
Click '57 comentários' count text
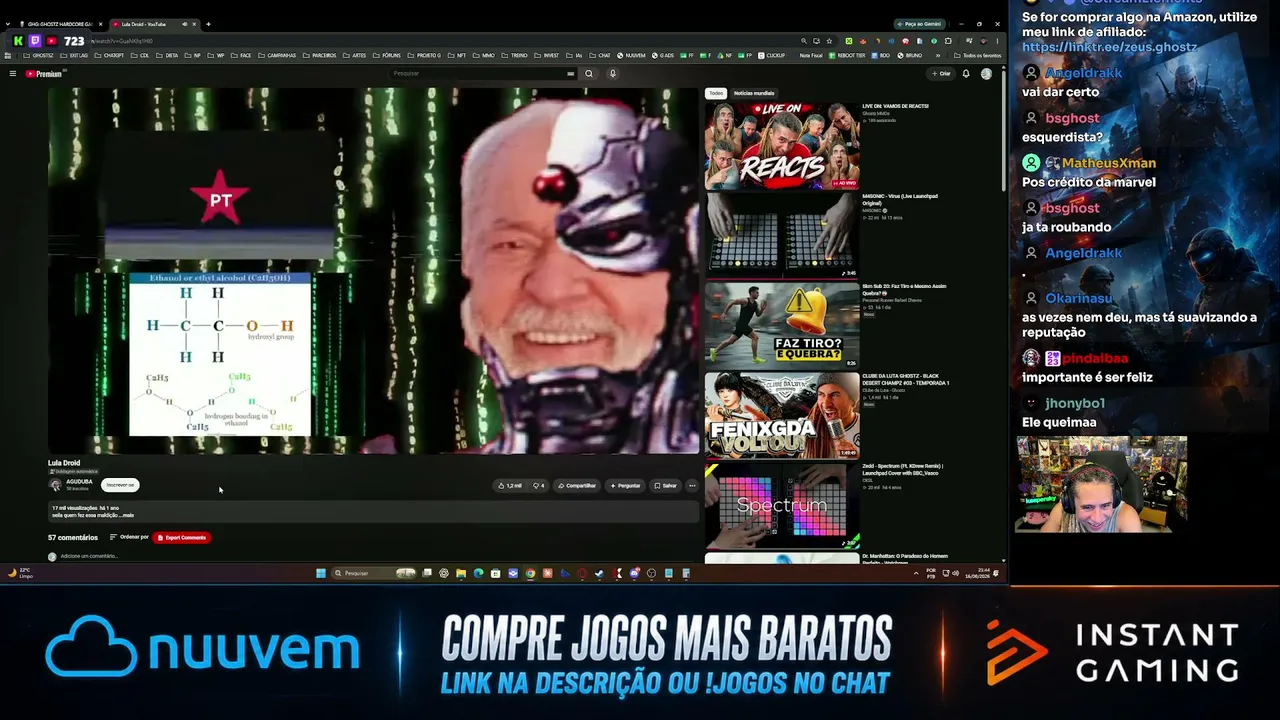[x=73, y=537]
